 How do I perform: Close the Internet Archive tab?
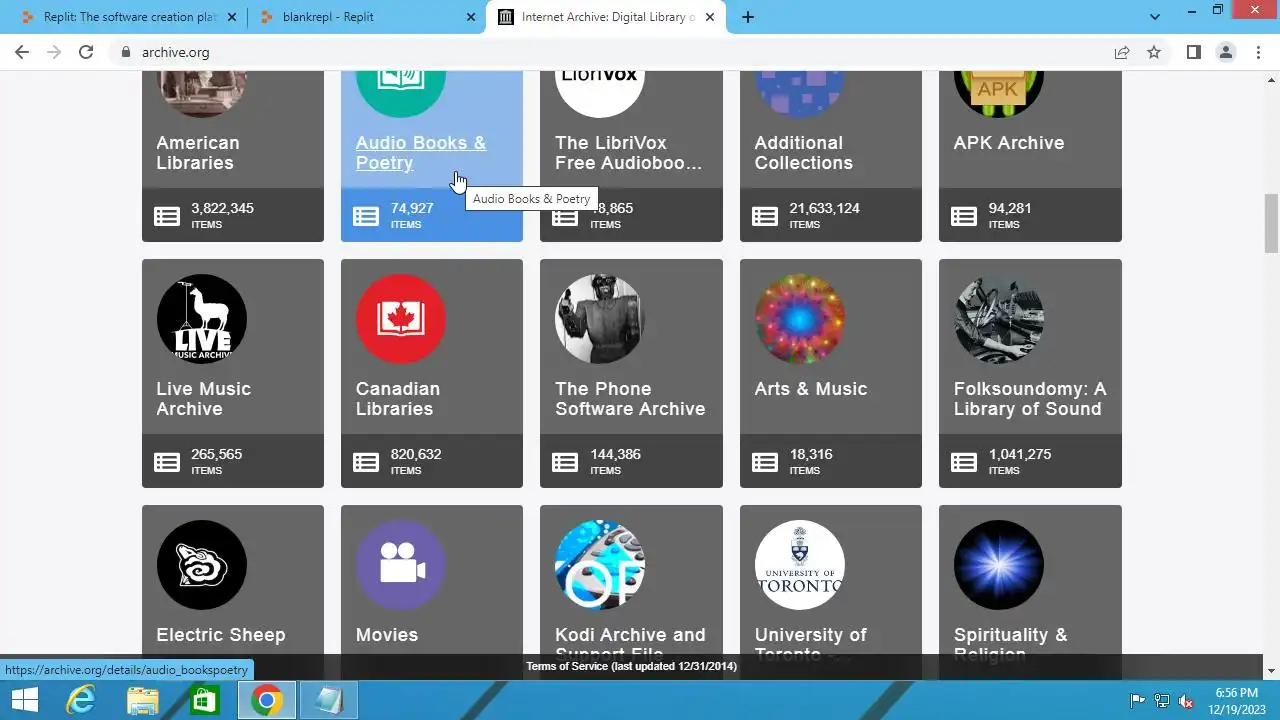(x=708, y=17)
